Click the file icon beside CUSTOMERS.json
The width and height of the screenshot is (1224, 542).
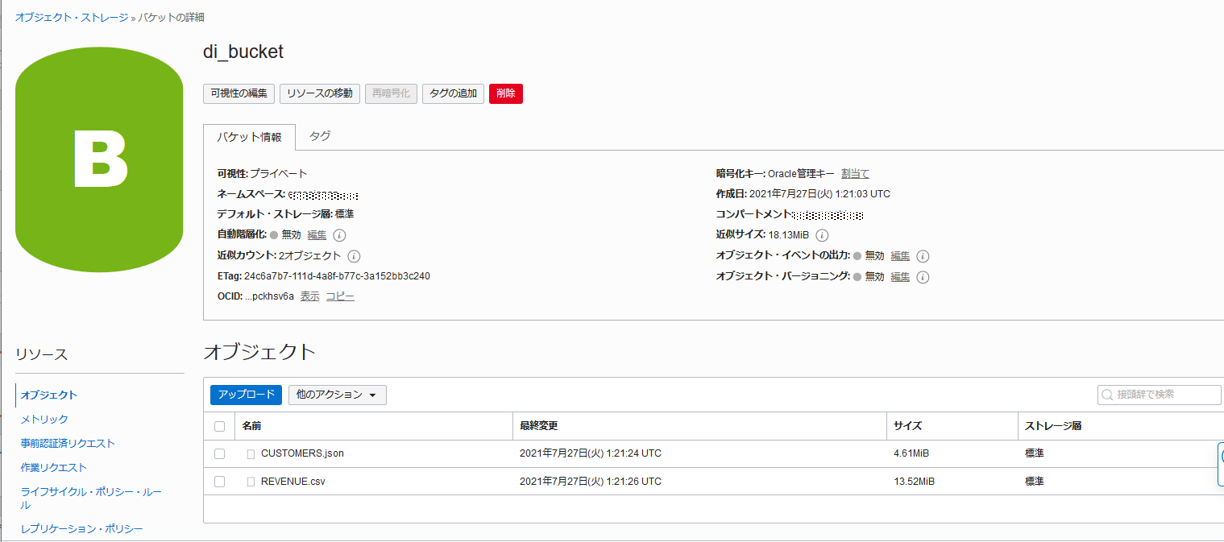pos(251,454)
